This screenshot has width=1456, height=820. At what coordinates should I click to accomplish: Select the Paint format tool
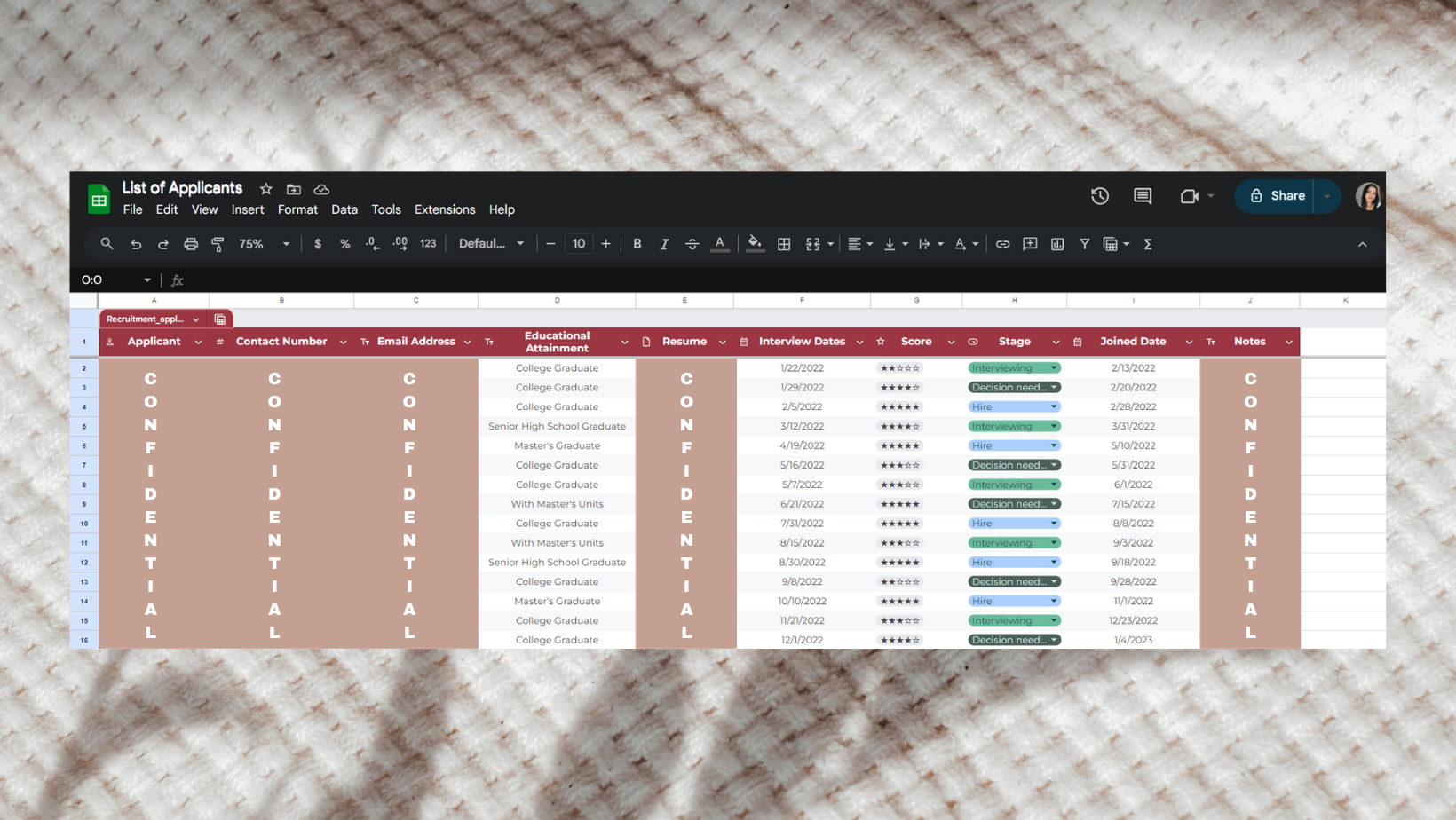pyautogui.click(x=218, y=244)
